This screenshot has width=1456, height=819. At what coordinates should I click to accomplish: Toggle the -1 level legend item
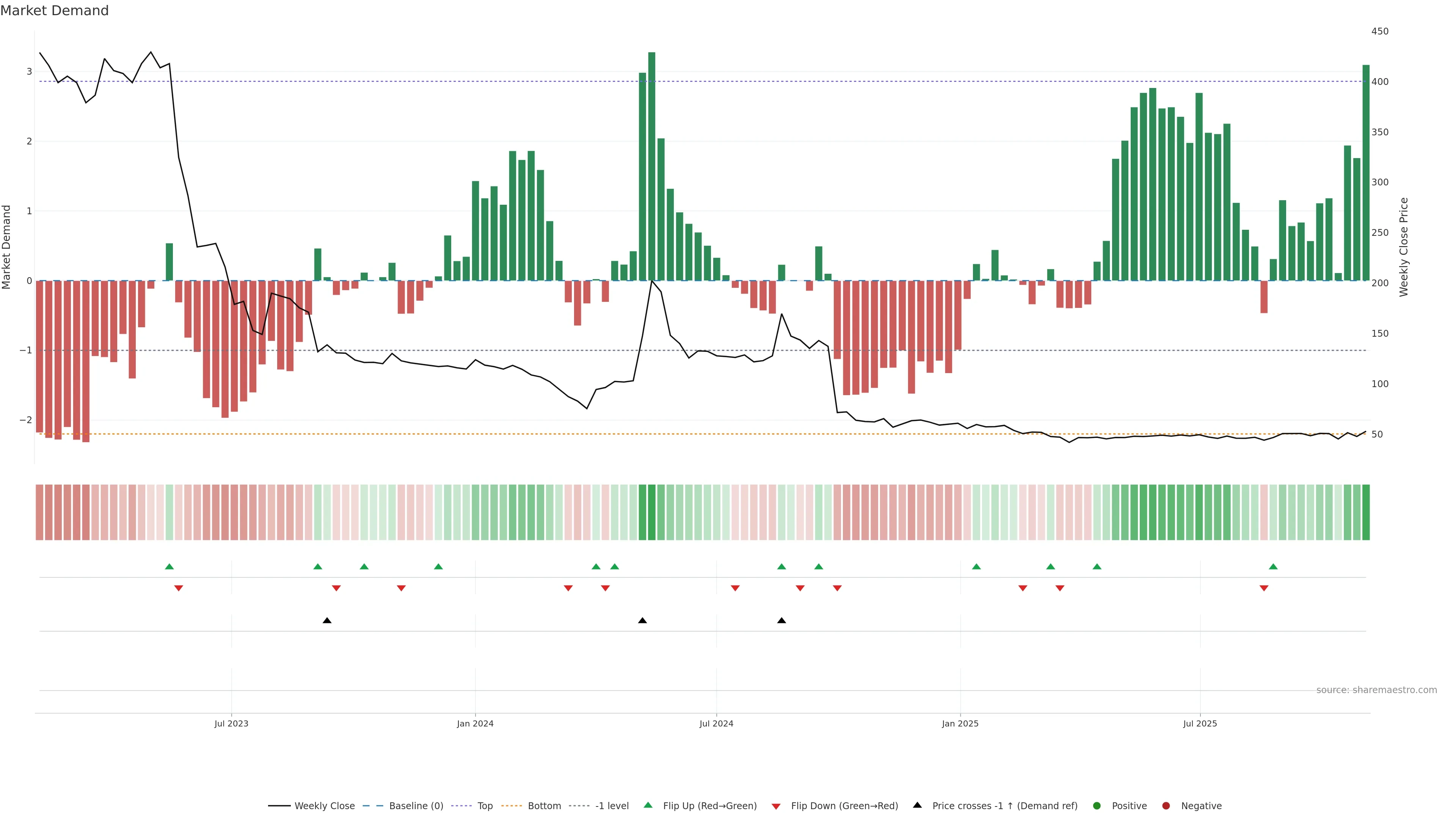point(612,806)
